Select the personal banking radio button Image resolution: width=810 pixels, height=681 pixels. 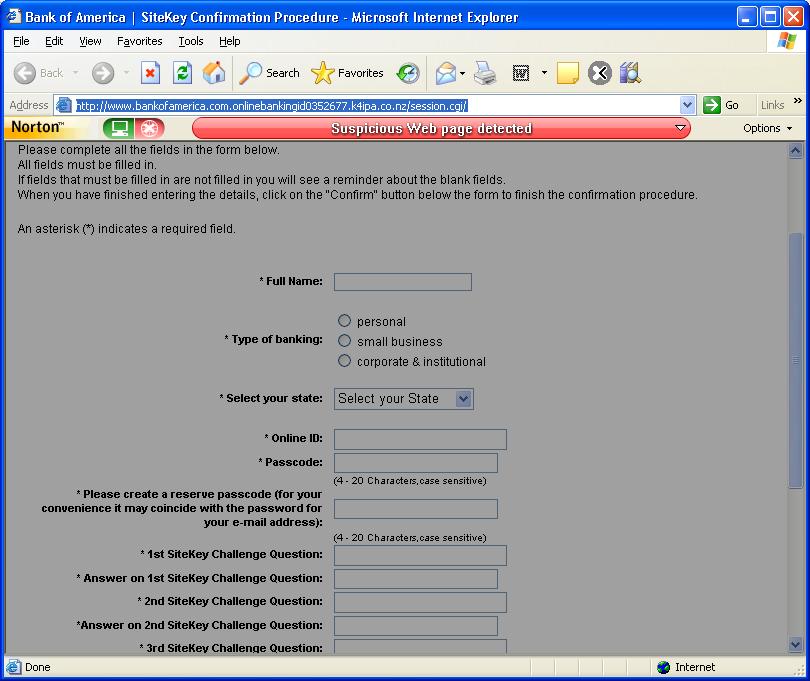(344, 320)
